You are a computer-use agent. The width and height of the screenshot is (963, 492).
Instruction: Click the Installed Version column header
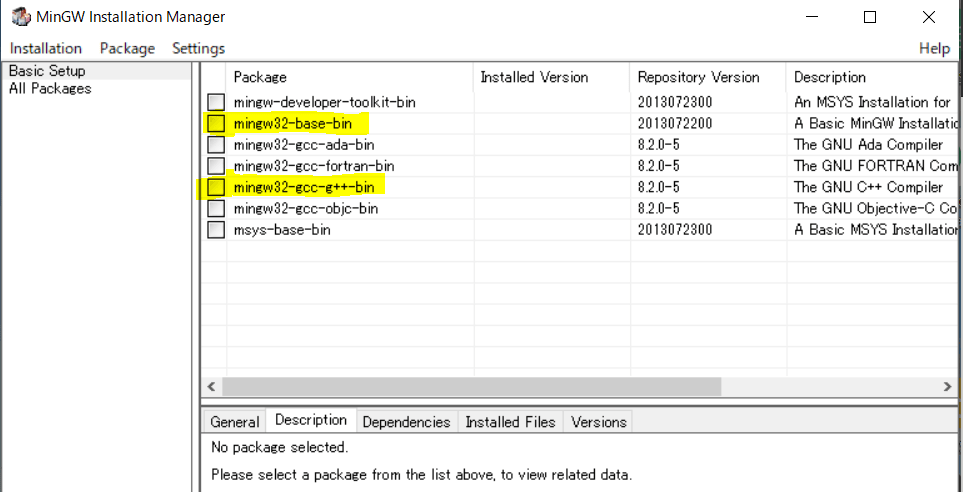[x=552, y=77]
